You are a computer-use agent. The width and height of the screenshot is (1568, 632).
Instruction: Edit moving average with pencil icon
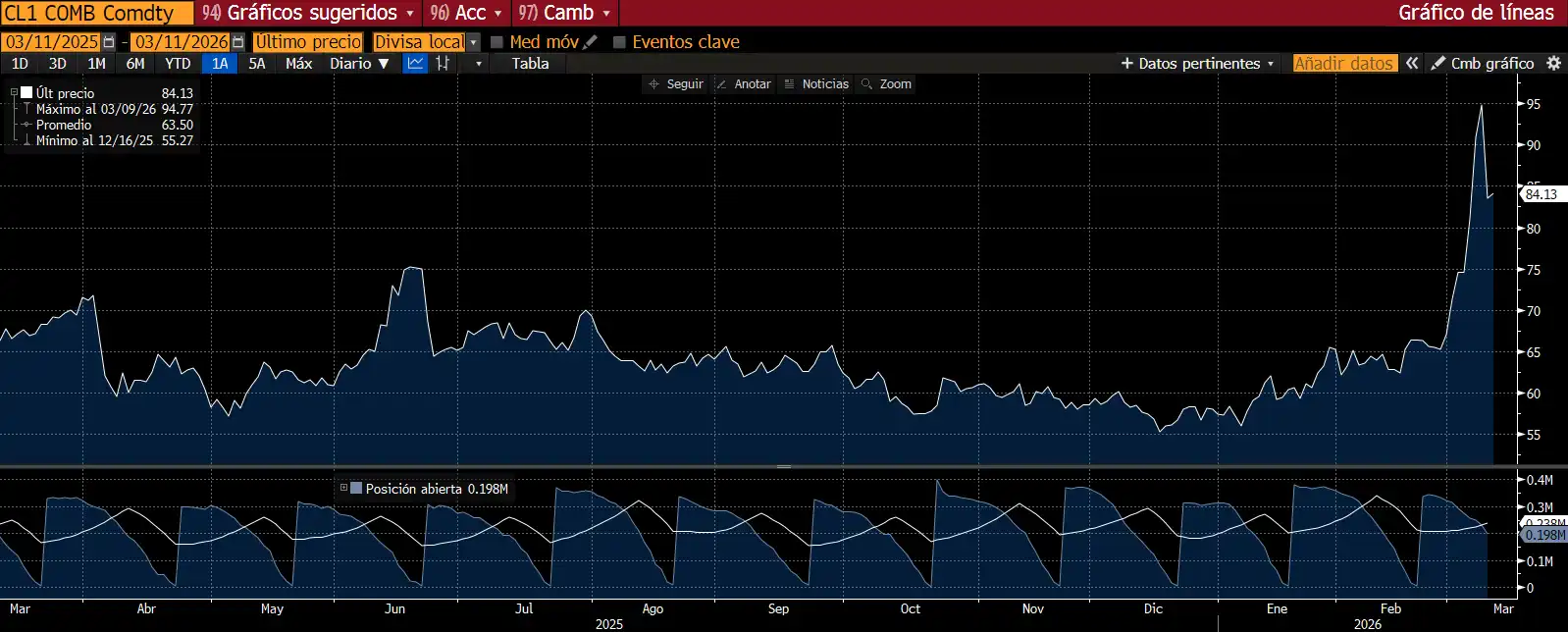tap(590, 42)
